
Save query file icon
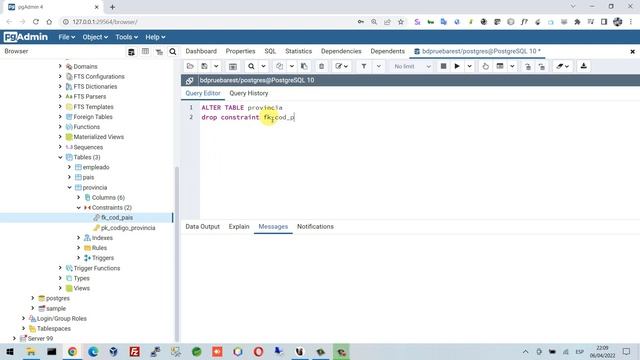coord(204,66)
